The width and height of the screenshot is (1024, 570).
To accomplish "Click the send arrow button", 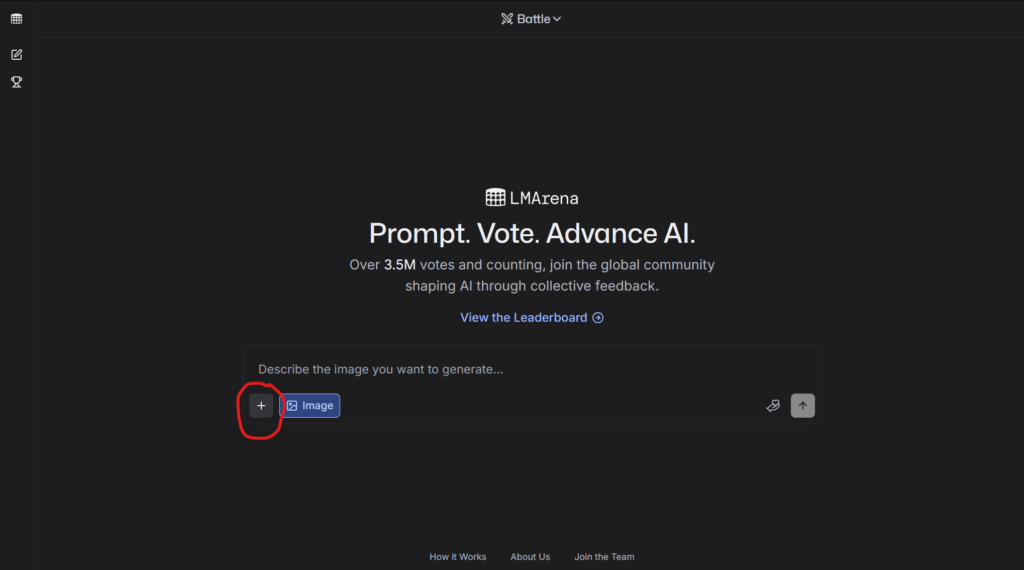I will (x=802, y=406).
